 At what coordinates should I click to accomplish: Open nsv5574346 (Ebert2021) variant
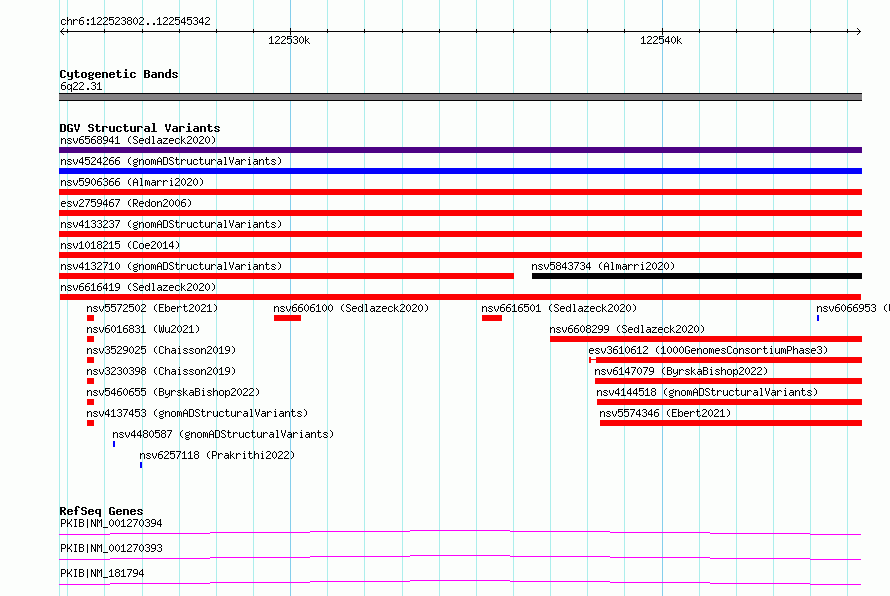[x=665, y=413]
